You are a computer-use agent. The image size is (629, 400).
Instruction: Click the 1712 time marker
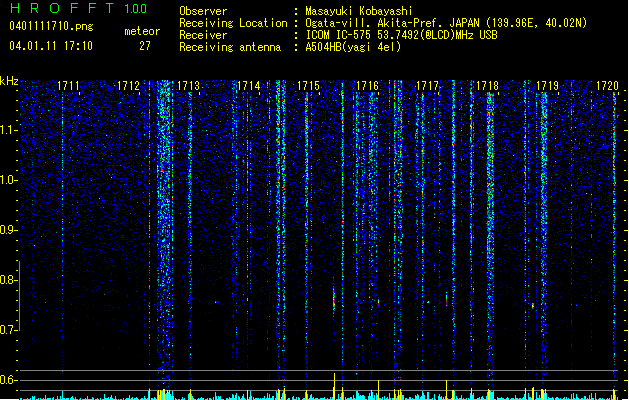point(128,86)
